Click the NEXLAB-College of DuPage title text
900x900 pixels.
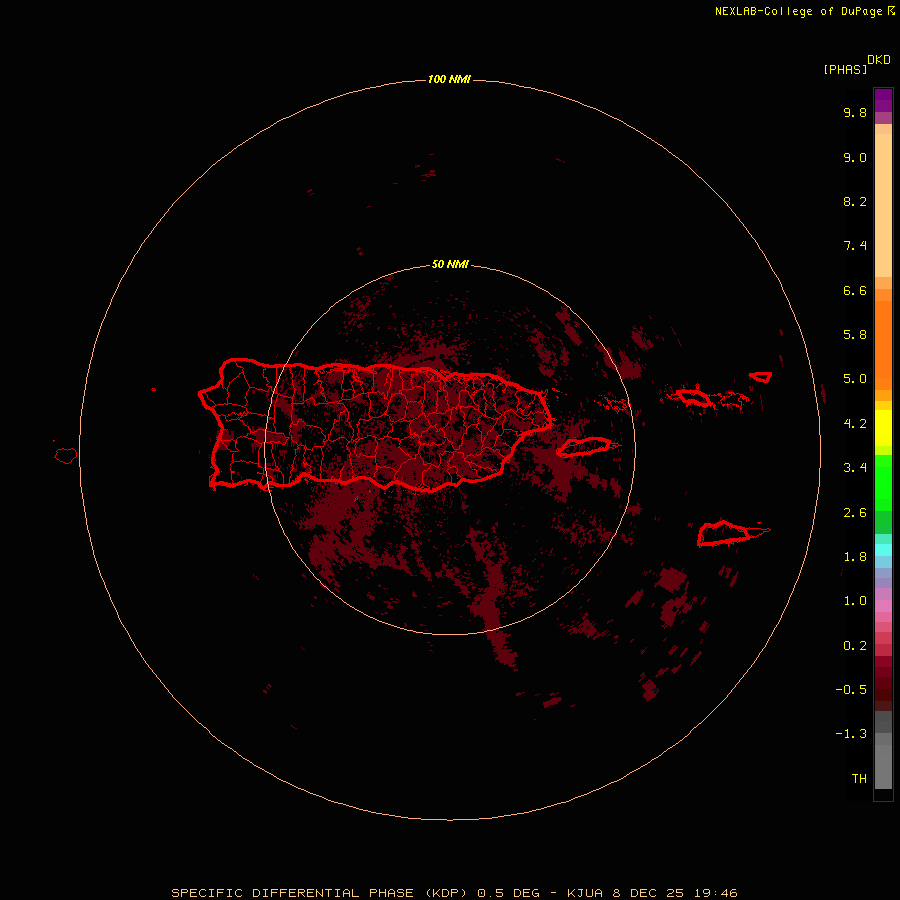(x=798, y=11)
